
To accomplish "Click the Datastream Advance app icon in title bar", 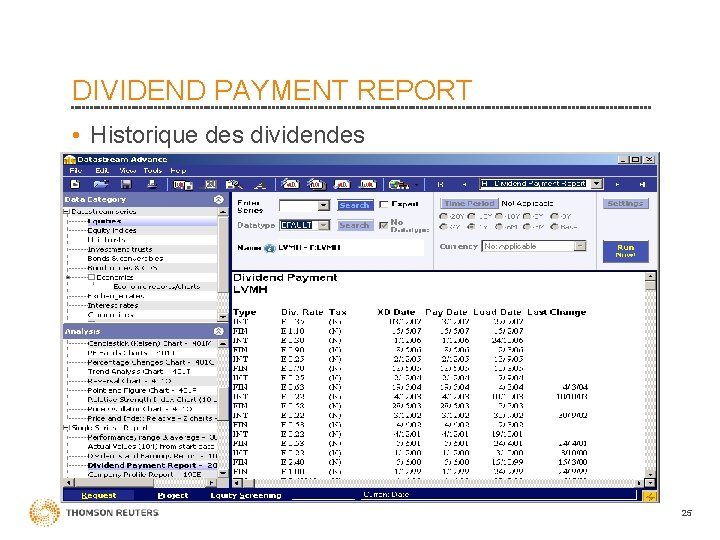I will pyautogui.click(x=69, y=159).
